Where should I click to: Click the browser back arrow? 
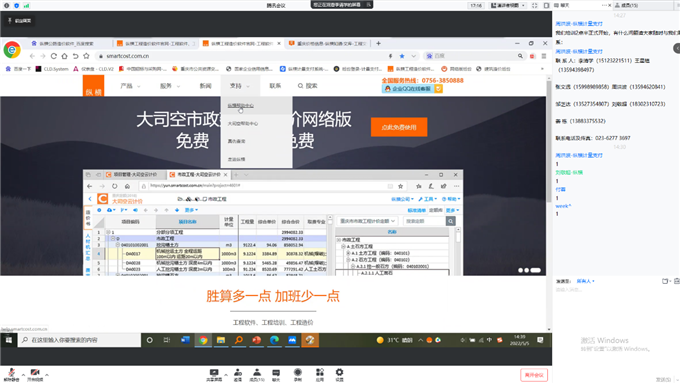click(x=32, y=56)
